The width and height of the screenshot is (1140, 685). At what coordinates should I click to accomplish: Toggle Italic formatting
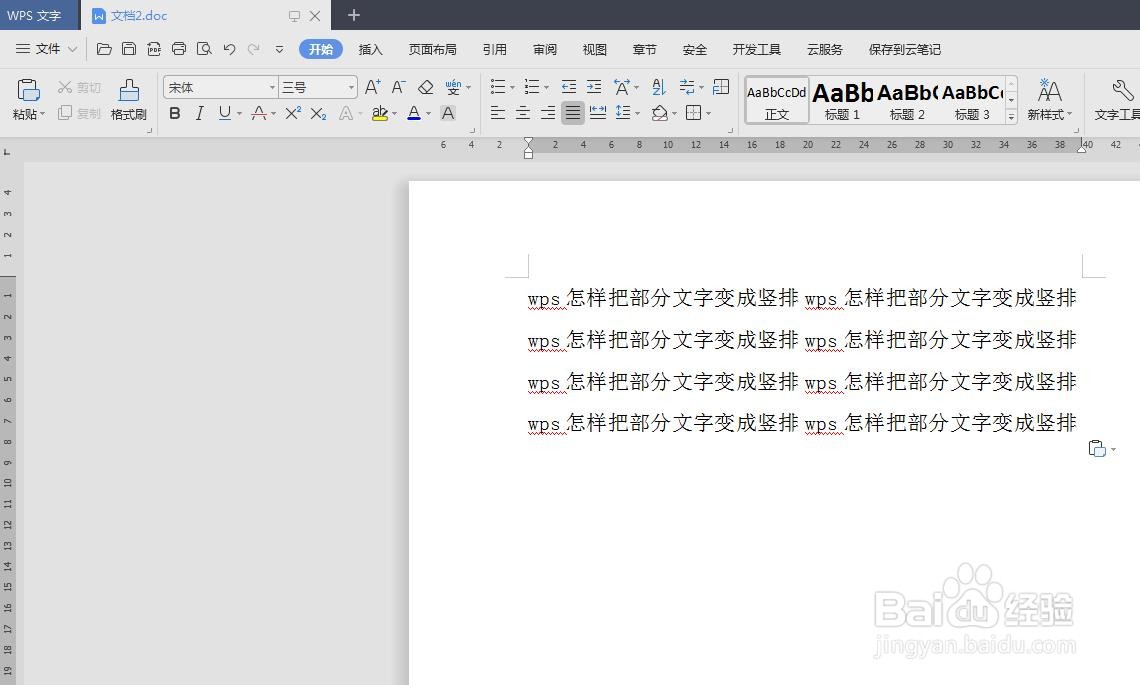tap(199, 113)
